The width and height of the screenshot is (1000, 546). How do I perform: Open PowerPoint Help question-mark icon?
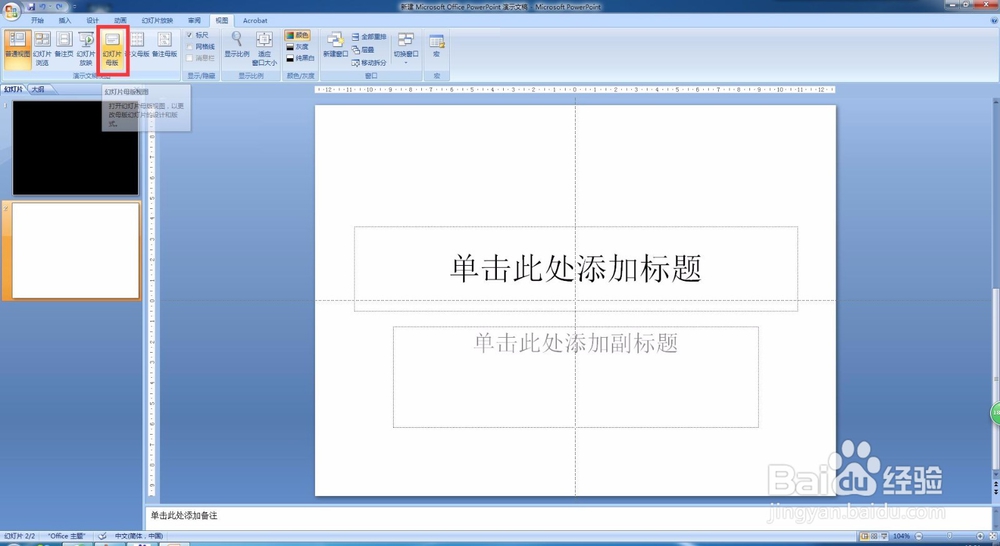994,20
